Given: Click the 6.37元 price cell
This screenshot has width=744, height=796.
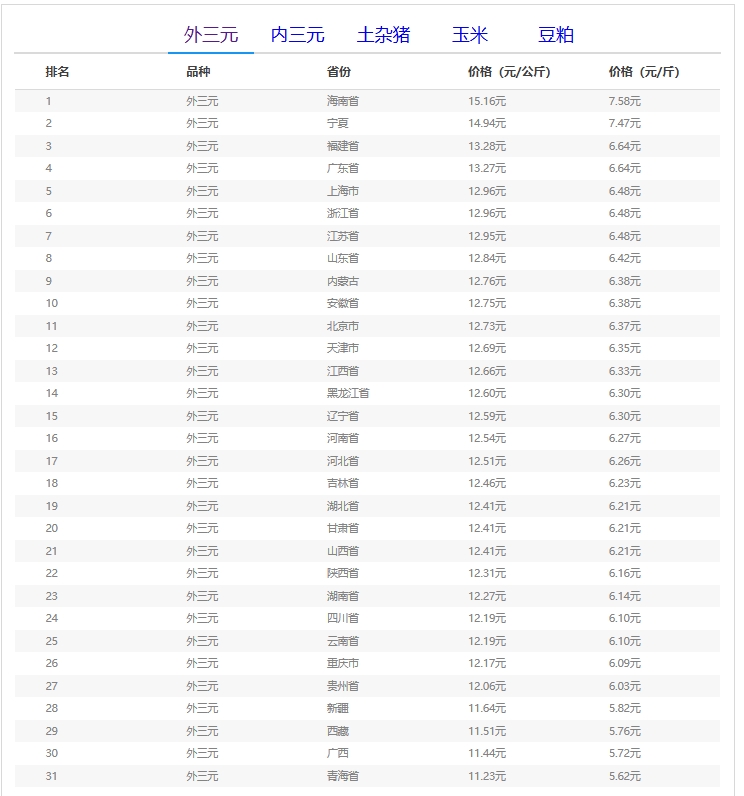Looking at the screenshot, I should pos(624,326).
